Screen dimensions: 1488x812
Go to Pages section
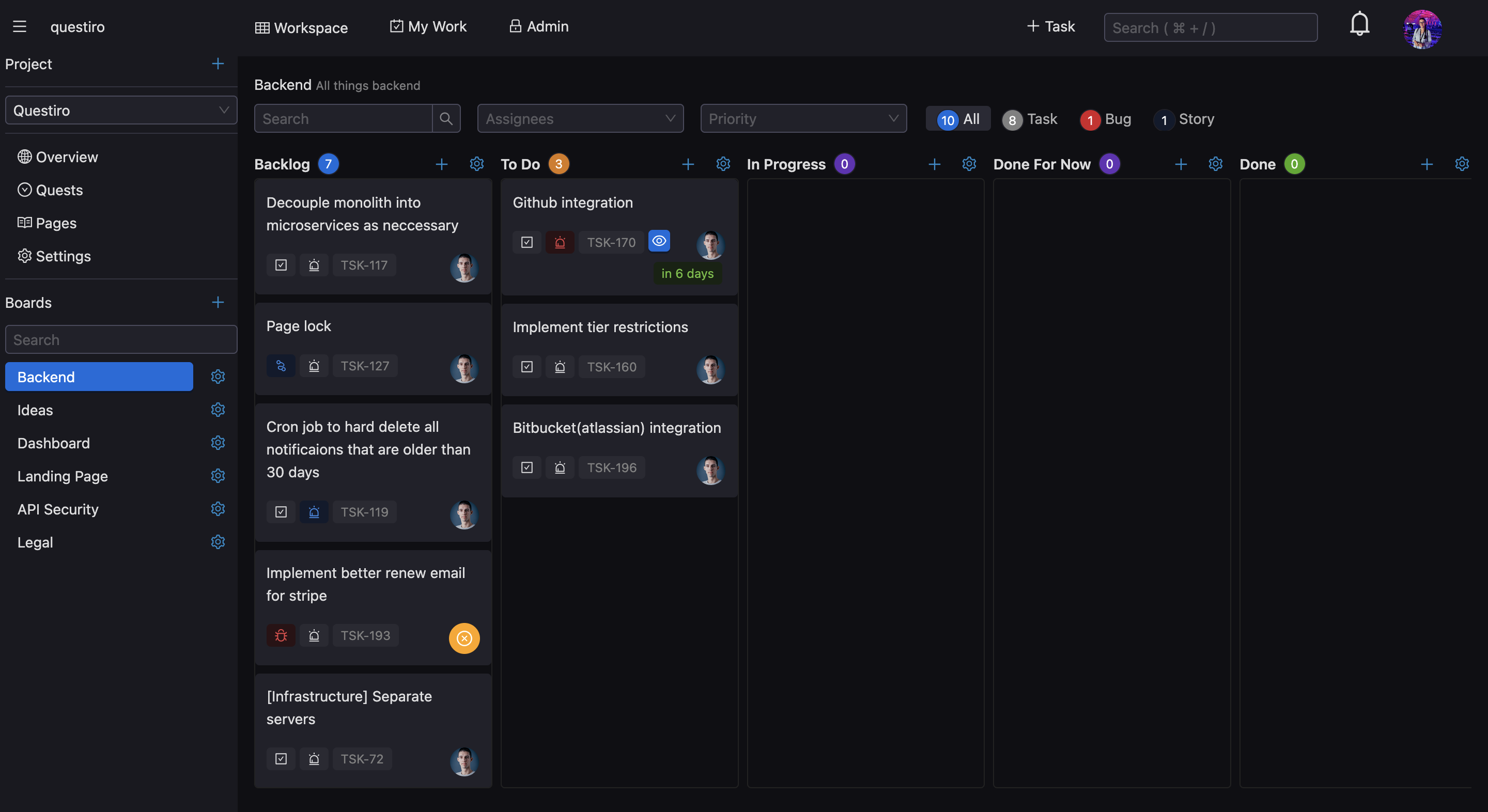47,223
